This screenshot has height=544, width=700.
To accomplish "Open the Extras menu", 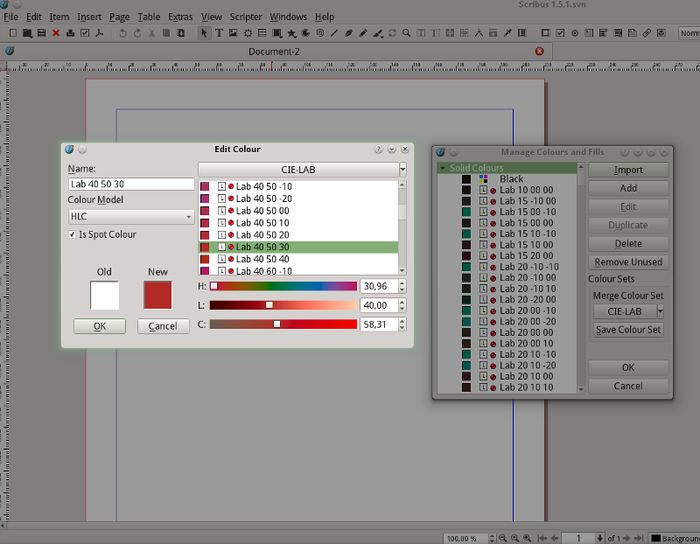I will [180, 17].
